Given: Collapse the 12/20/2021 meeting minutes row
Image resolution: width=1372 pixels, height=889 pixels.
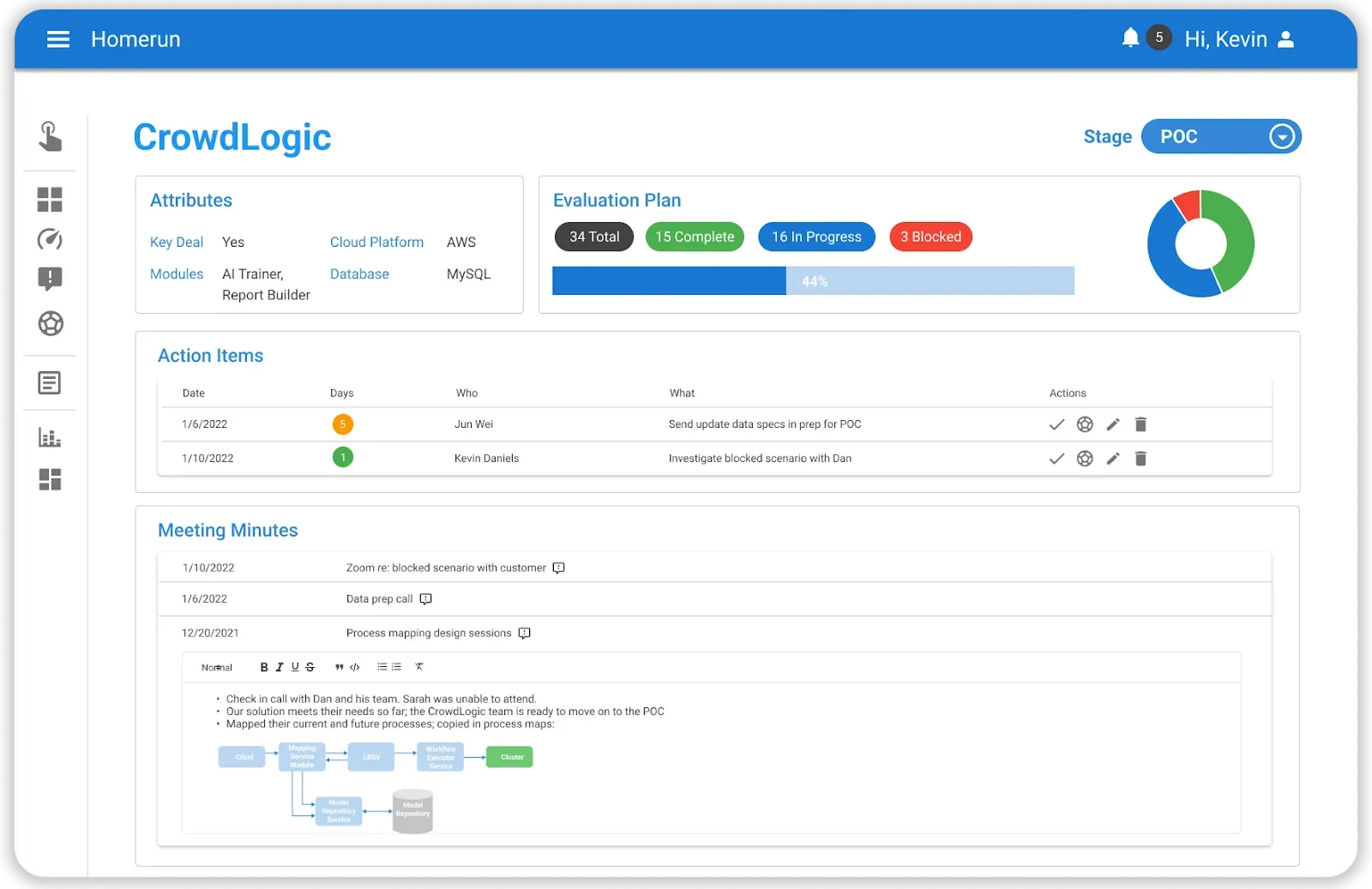Looking at the screenshot, I should pos(714,634).
